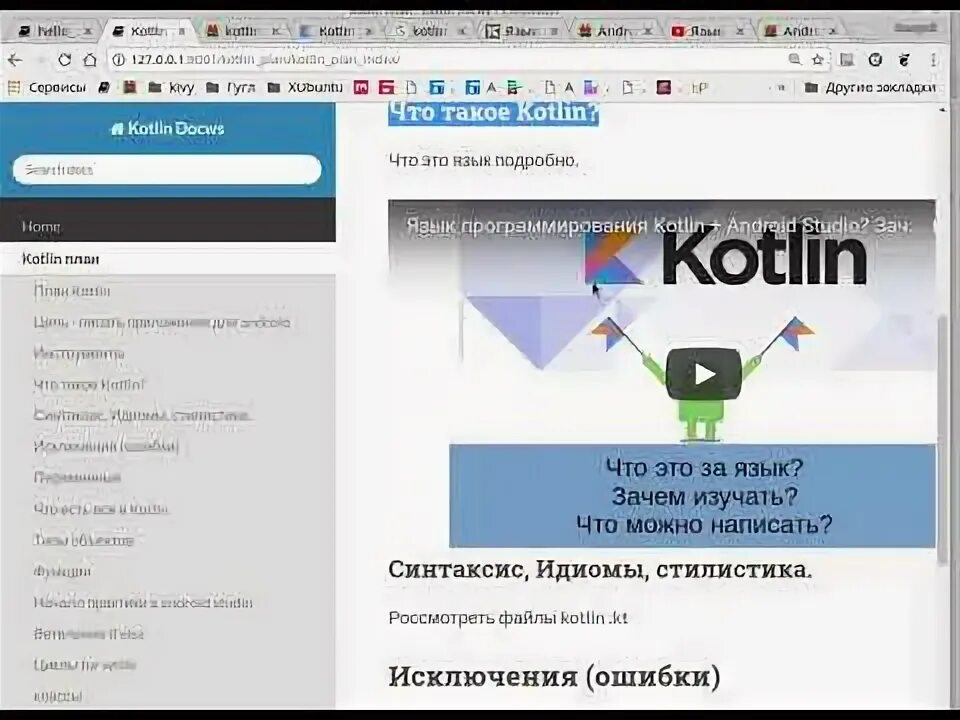Select Kotlin план in the sidebar
The image size is (960, 720).
[x=168, y=259]
